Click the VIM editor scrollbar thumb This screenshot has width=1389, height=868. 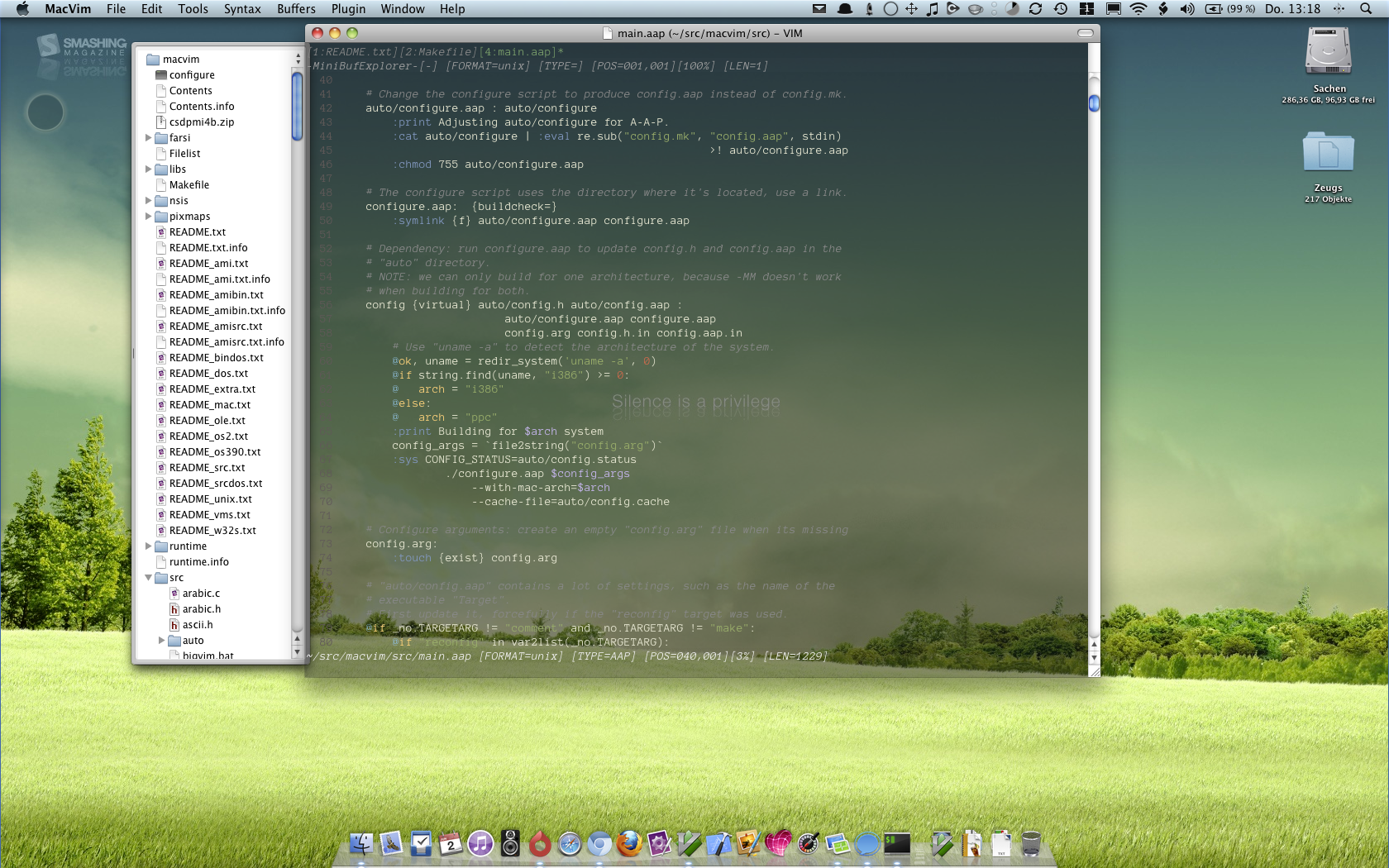point(1094,103)
